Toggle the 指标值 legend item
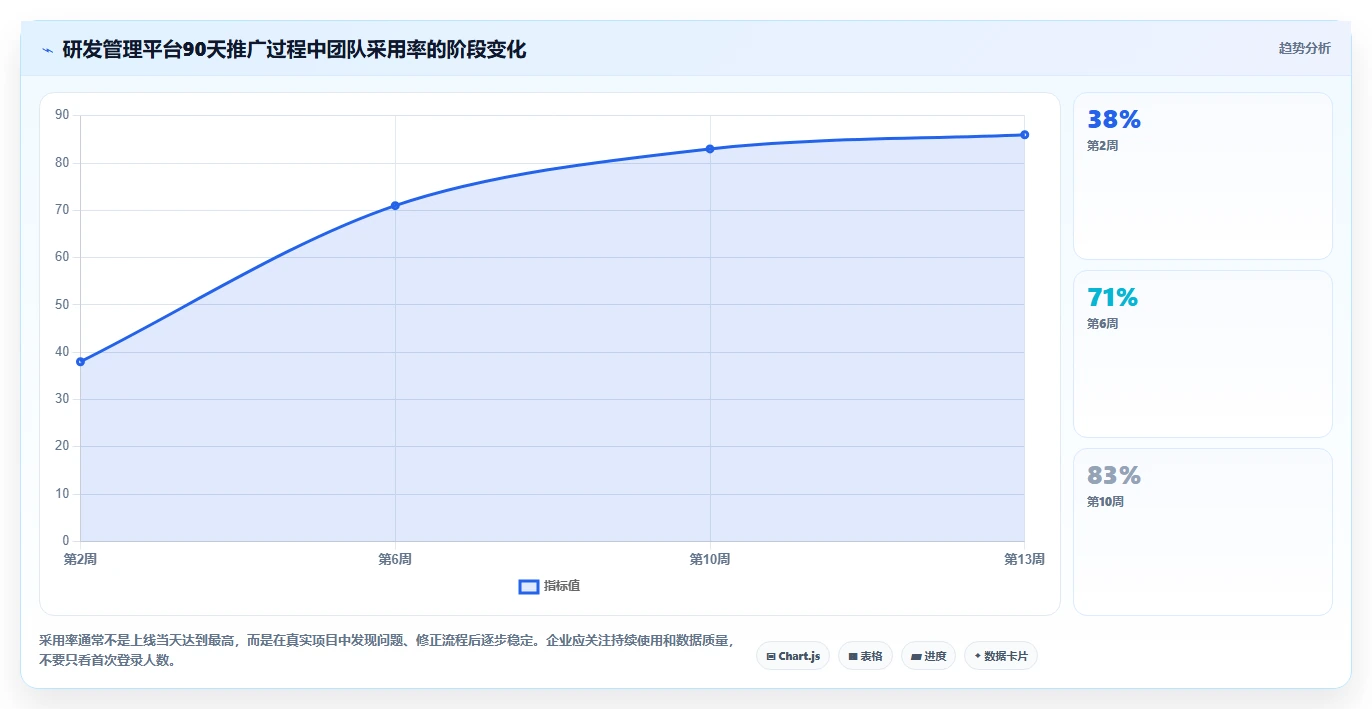The width and height of the screenshot is (1372, 709). tap(549, 586)
